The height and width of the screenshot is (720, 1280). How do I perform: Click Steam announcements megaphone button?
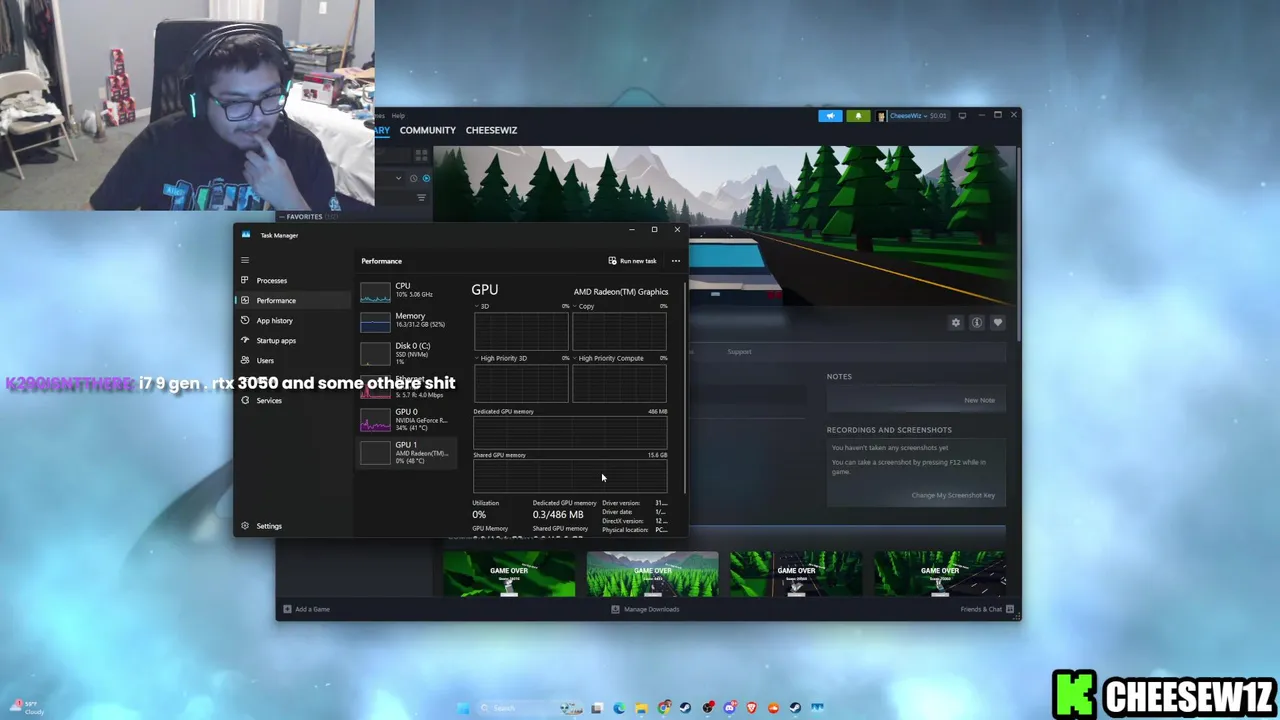coord(830,116)
